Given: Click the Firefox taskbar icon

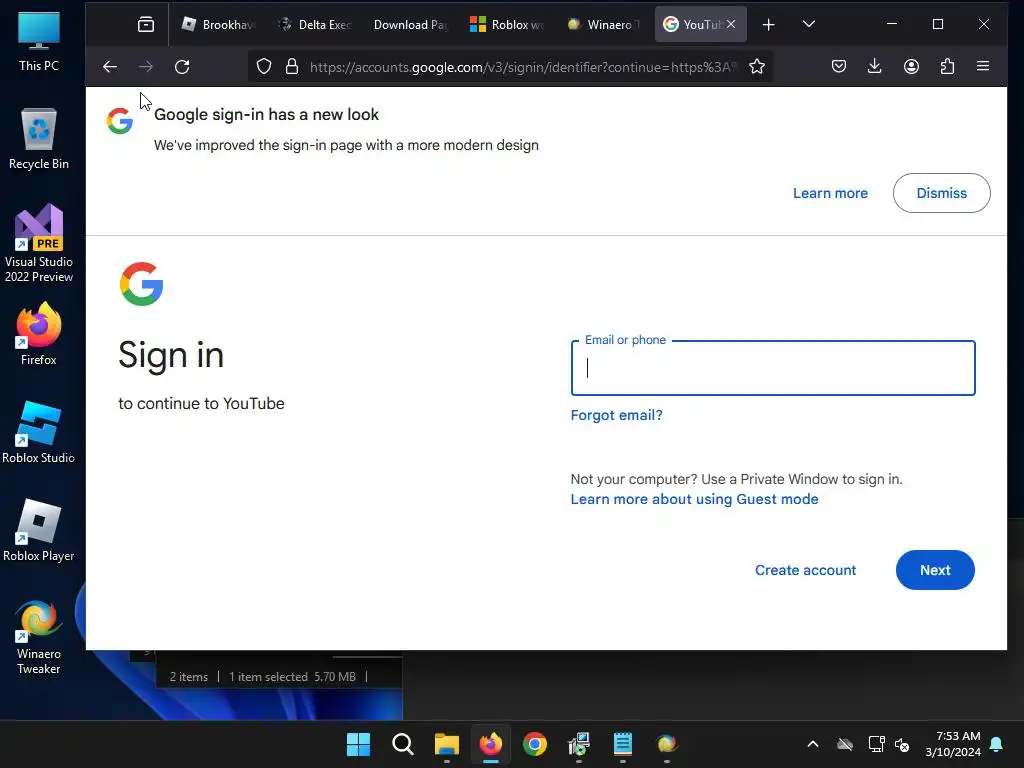Looking at the screenshot, I should pyautogui.click(x=490, y=744).
